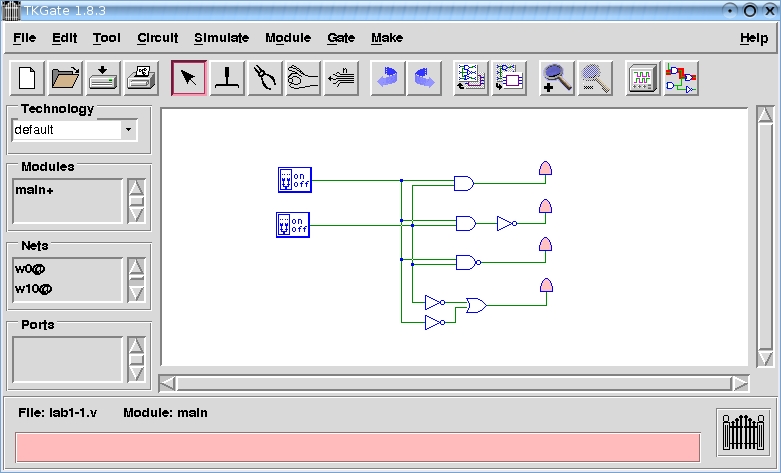
Task: Open the File menu
Action: coord(24,38)
